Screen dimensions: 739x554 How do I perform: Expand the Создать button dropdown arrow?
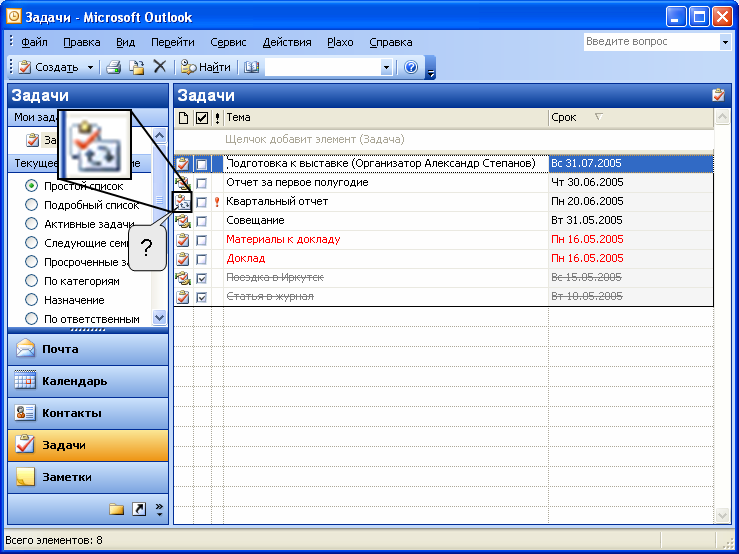(x=90, y=67)
